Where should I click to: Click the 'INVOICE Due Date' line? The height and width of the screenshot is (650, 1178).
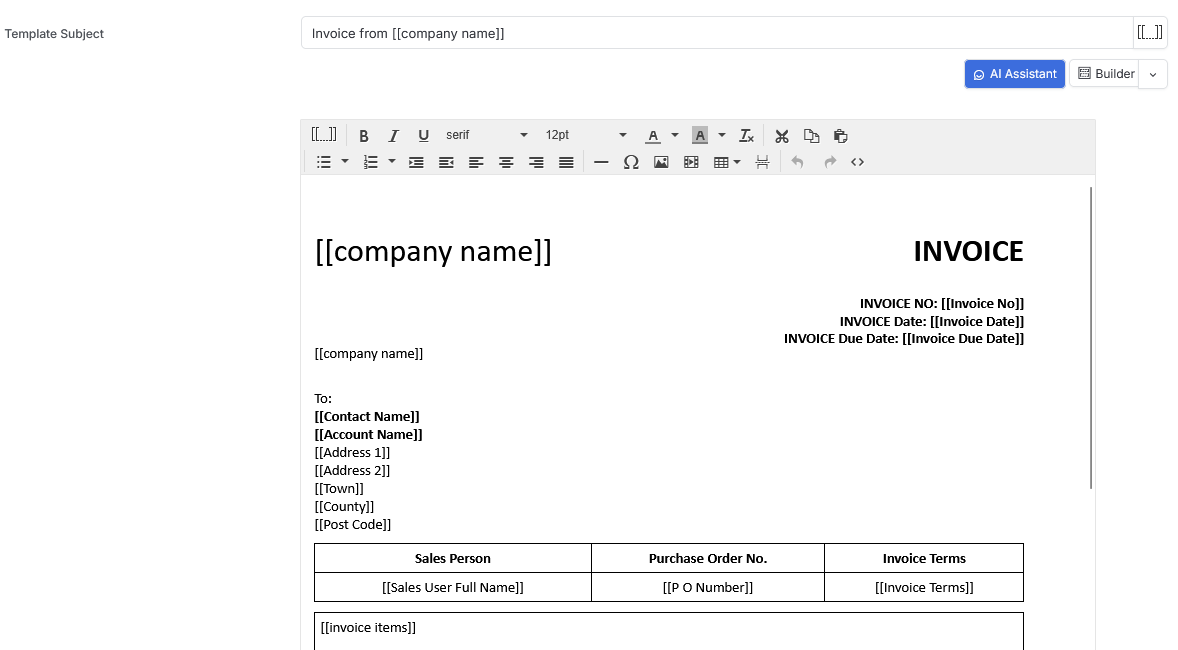pyautogui.click(x=904, y=339)
